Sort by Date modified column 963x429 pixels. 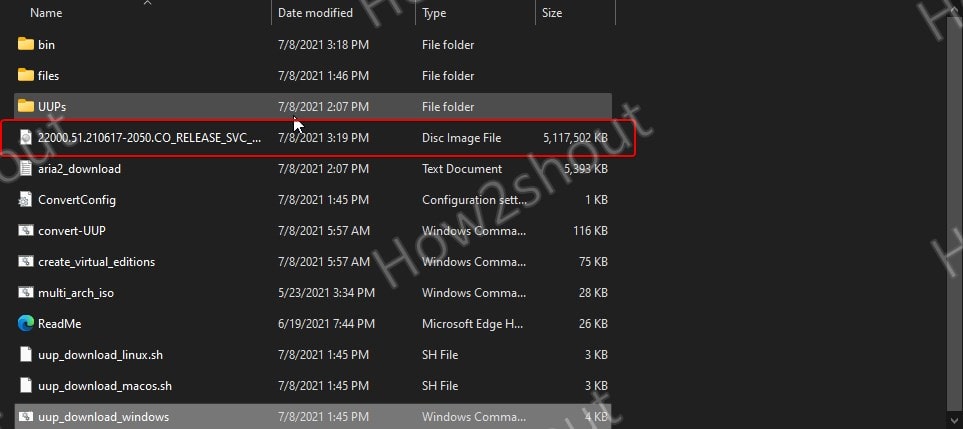[315, 13]
